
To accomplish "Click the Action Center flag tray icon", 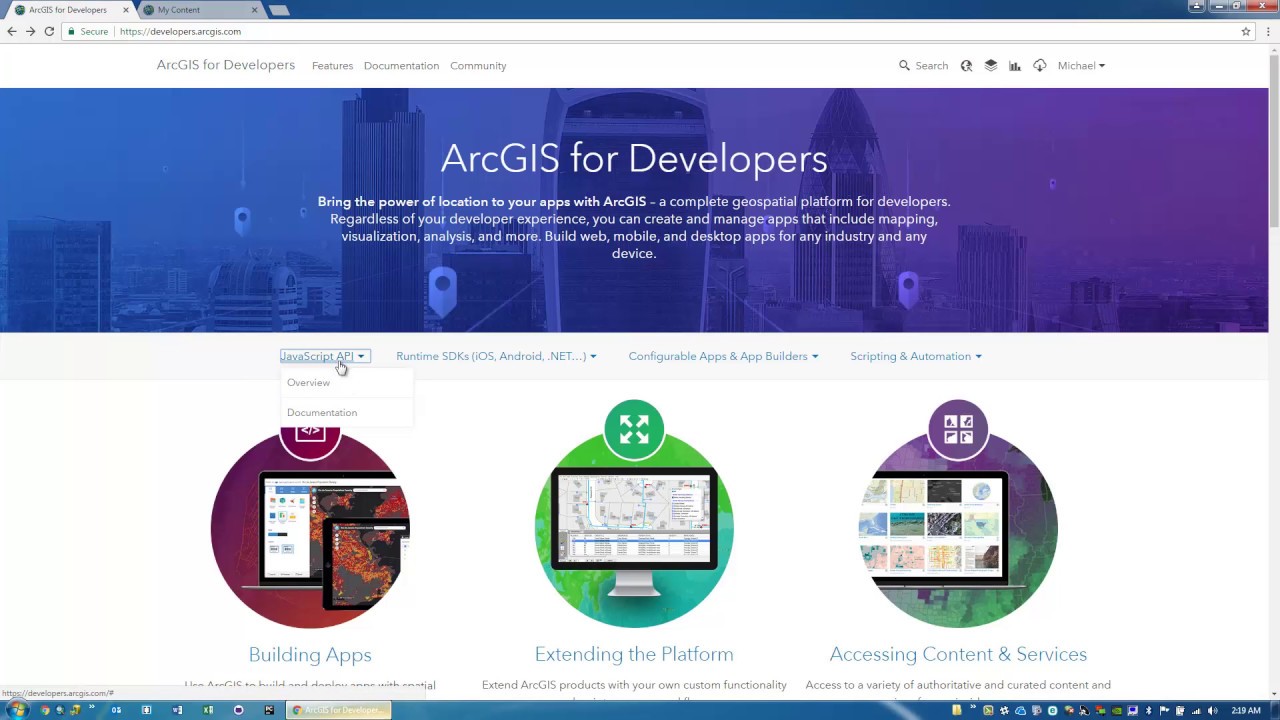I will [x=1164, y=711].
